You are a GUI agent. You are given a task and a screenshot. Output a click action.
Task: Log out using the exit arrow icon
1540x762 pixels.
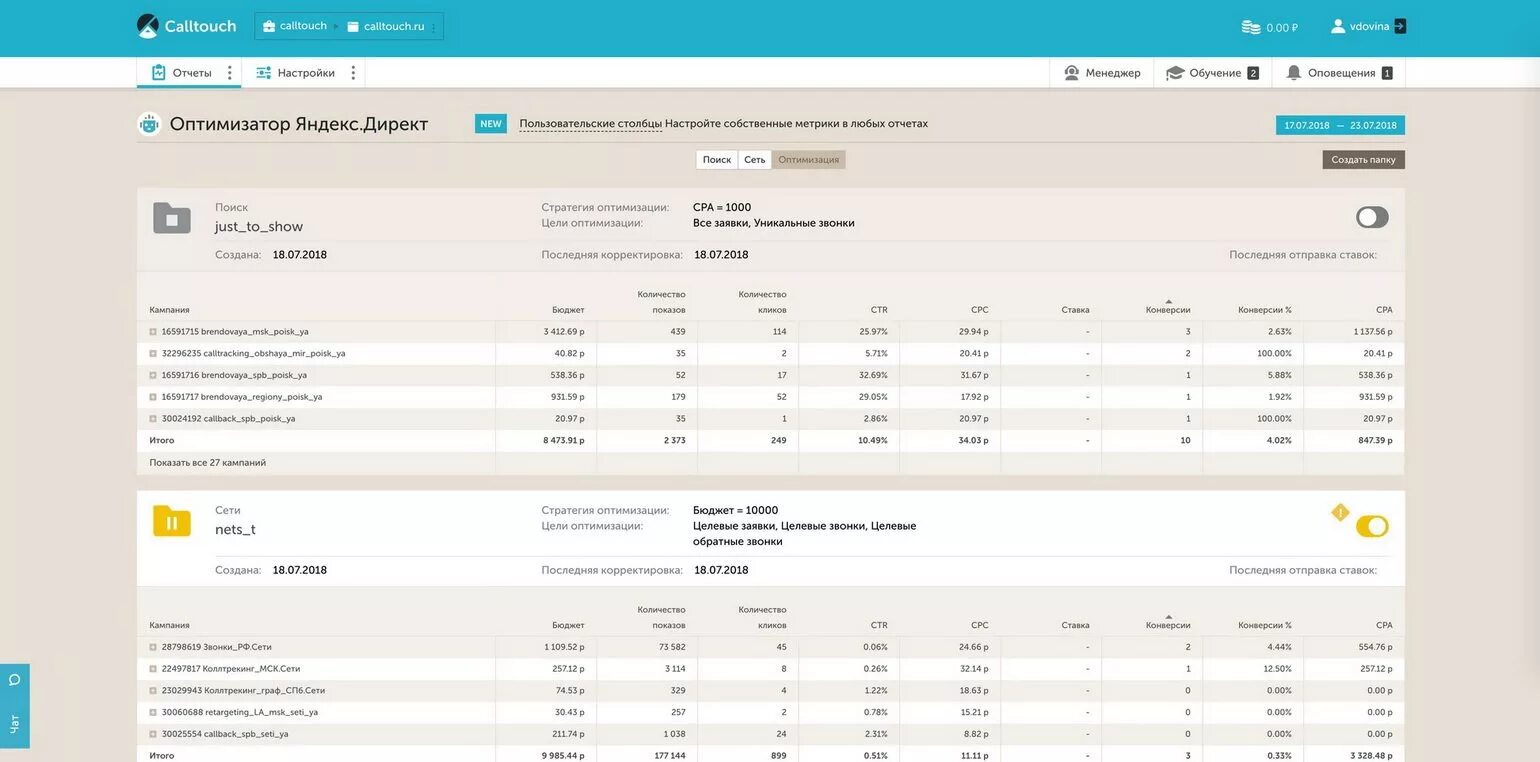pos(1400,27)
